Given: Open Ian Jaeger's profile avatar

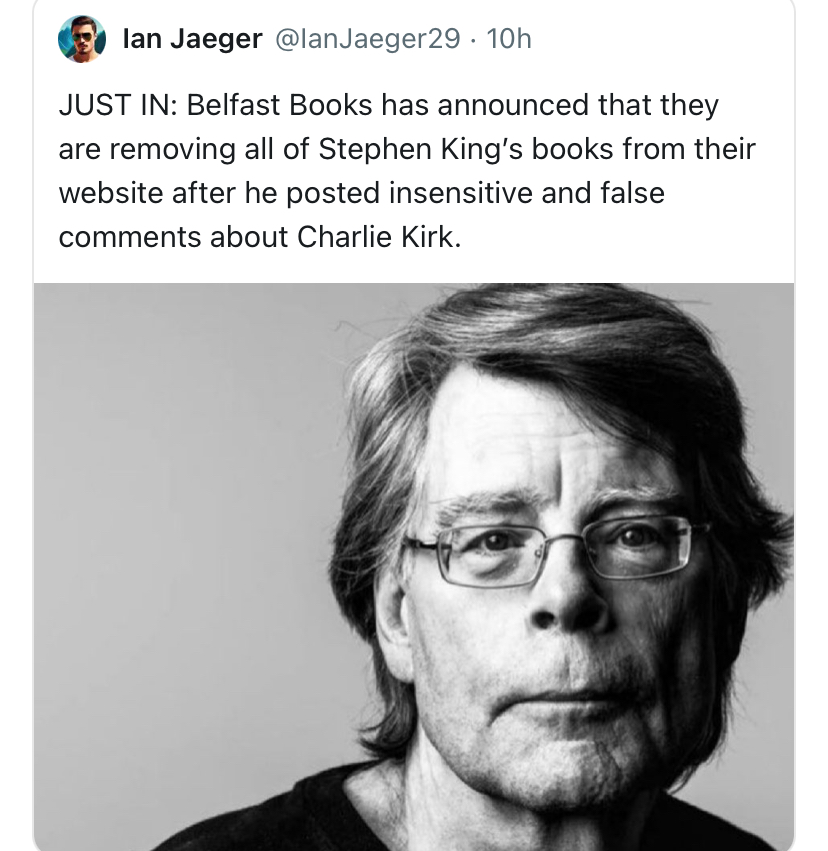Looking at the screenshot, I should pyautogui.click(x=81, y=39).
